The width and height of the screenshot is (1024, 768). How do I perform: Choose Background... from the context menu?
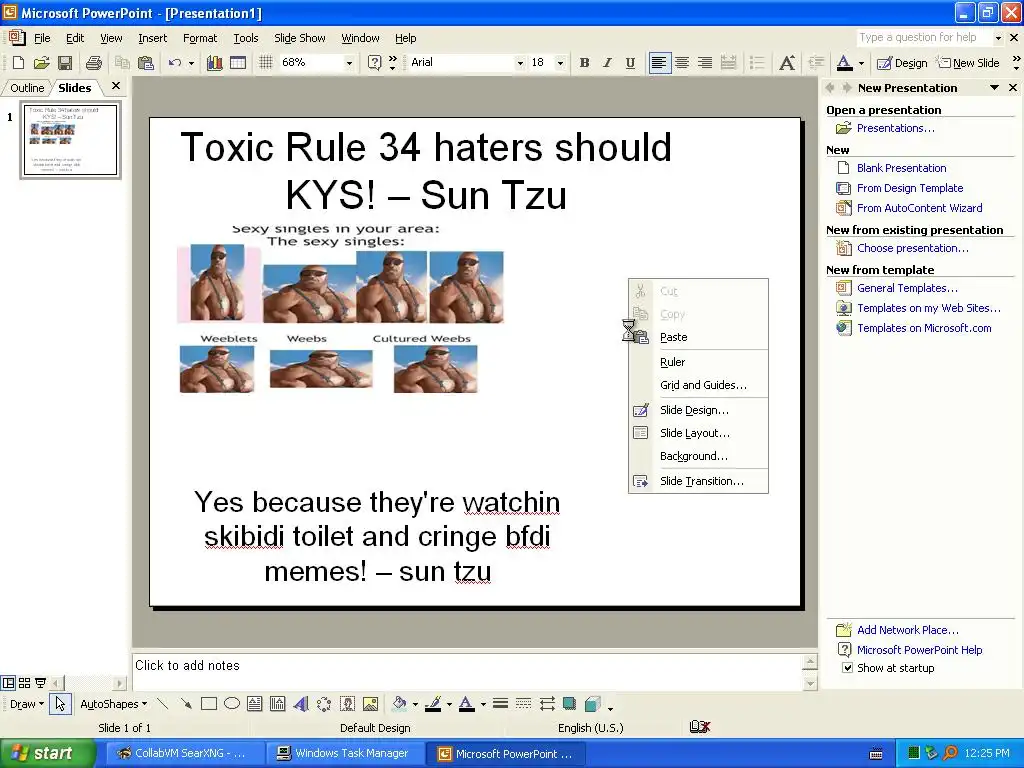coord(698,456)
